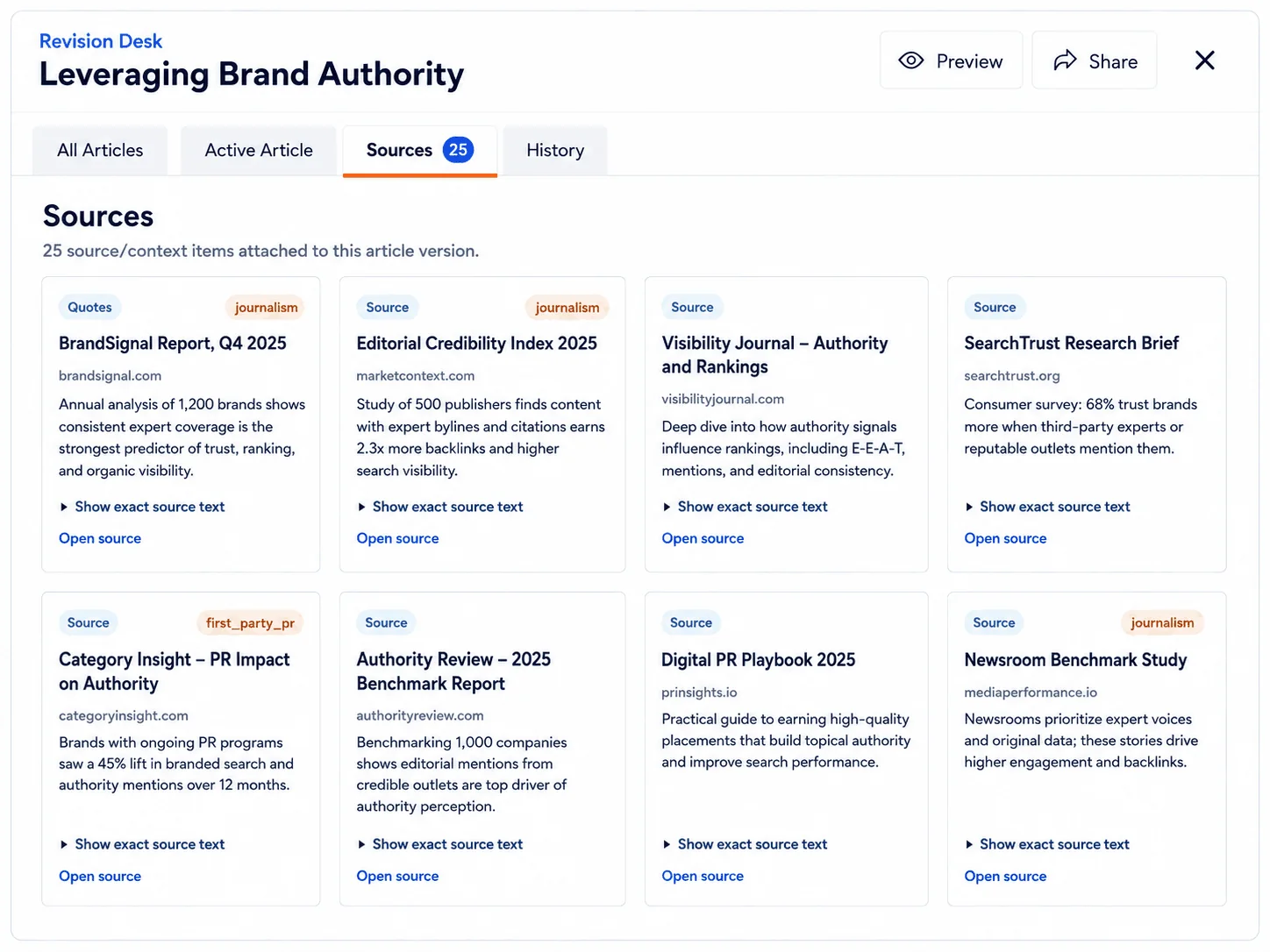The width and height of the screenshot is (1270, 952).
Task: Click journalism tag on Newsroom Benchmark card
Action: coord(1162,623)
